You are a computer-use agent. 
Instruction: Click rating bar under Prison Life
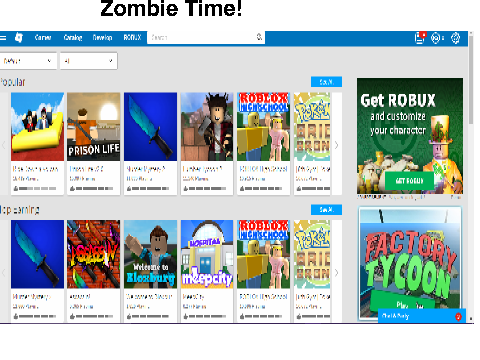click(94, 189)
